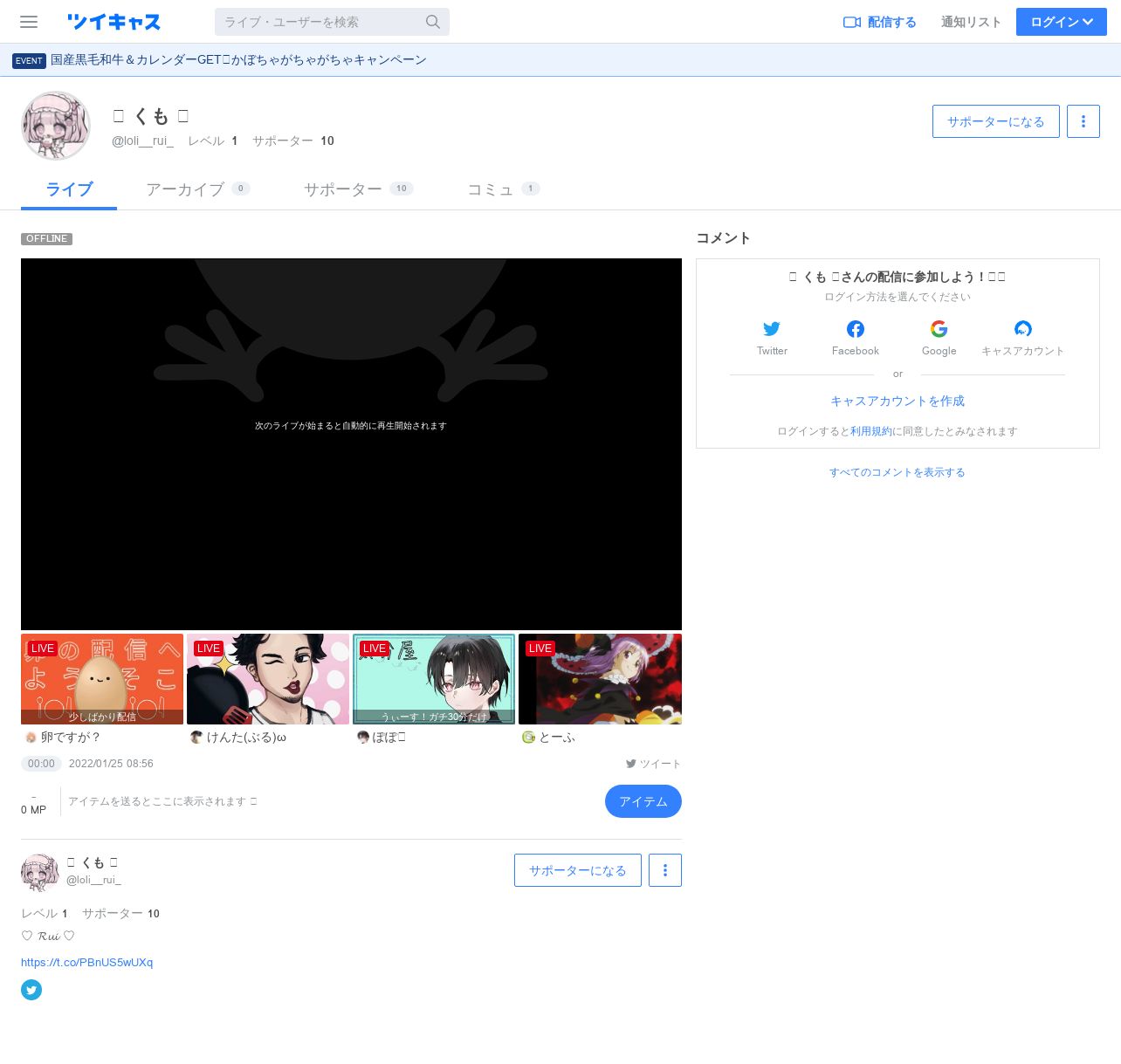Expand the ログイン dropdown
The image size is (1121, 1064).
(x=1062, y=22)
